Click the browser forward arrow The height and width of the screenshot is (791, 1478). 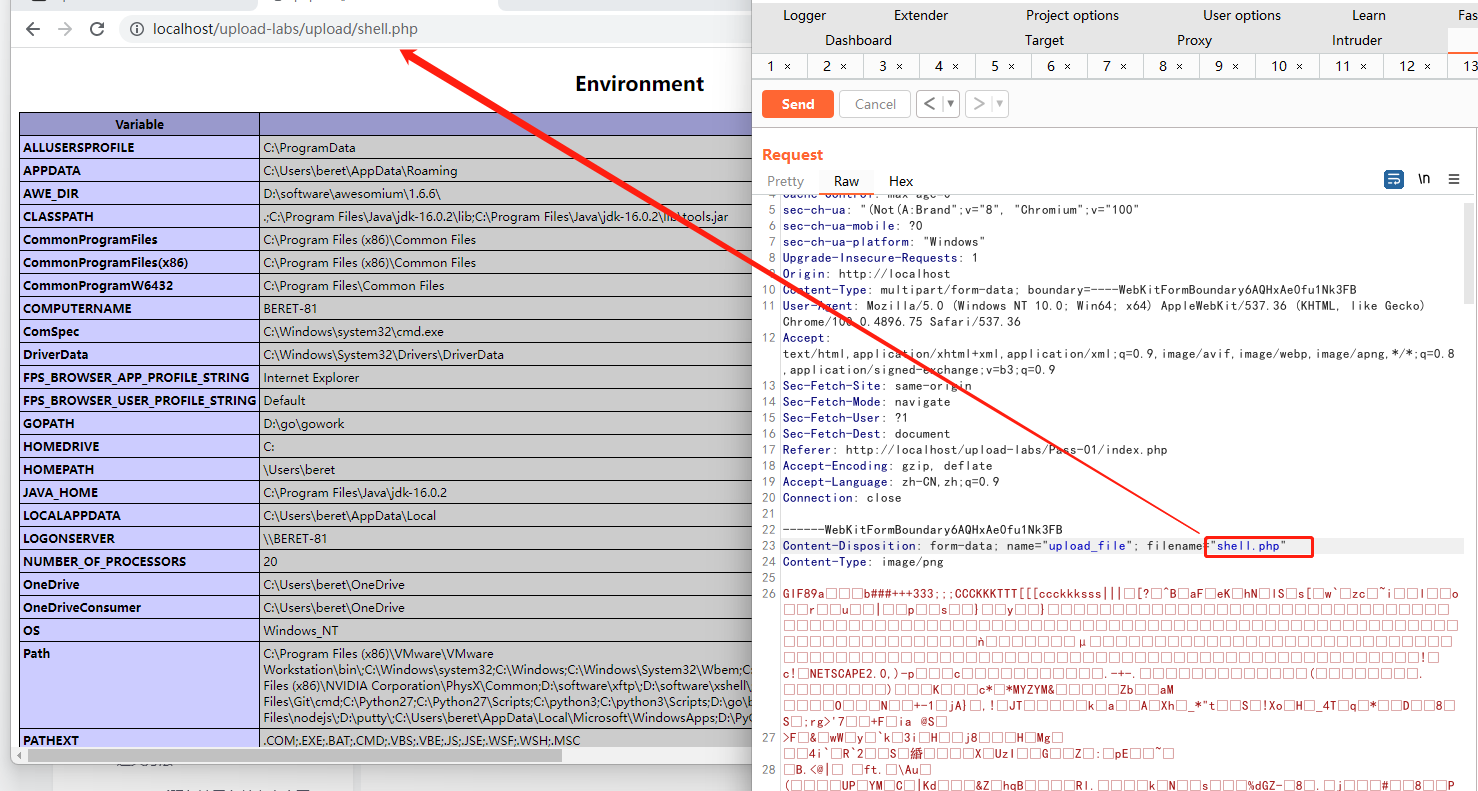coord(65,29)
